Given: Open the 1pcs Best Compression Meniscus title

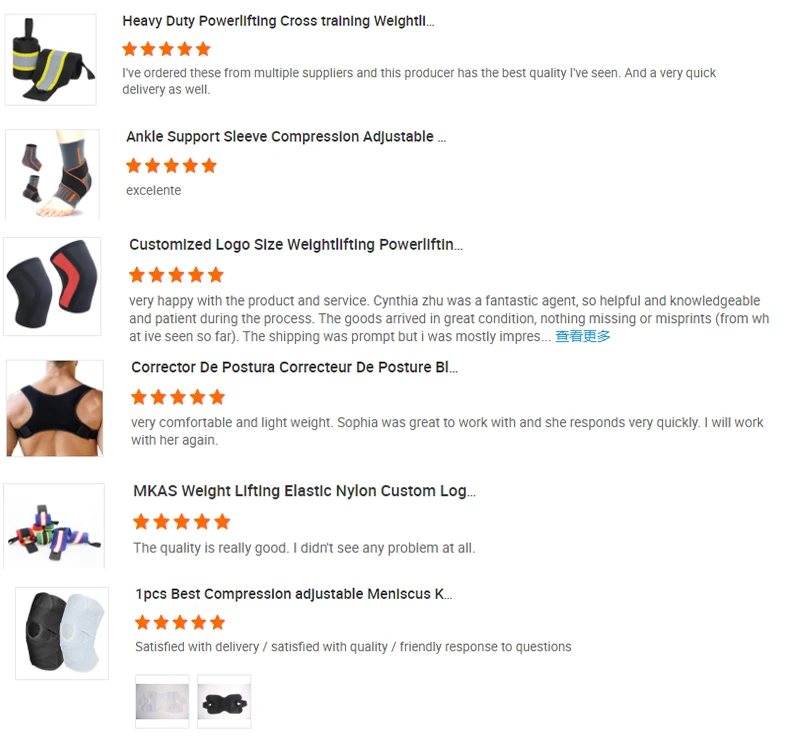Looking at the screenshot, I should click(x=293, y=594).
